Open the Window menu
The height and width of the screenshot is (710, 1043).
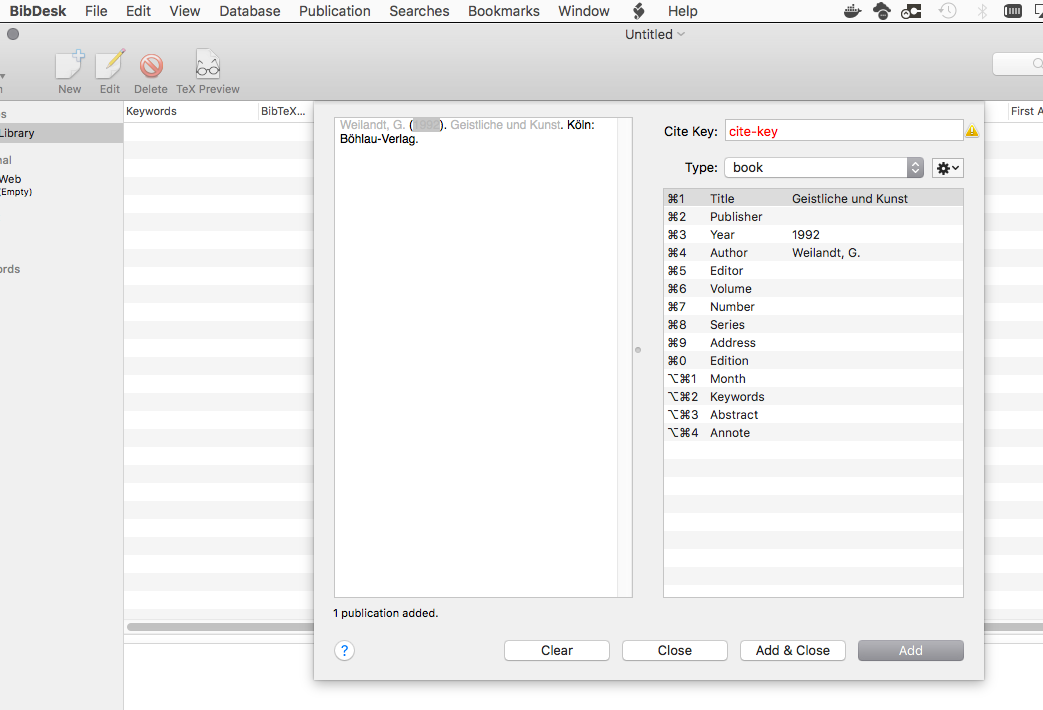click(x=583, y=11)
